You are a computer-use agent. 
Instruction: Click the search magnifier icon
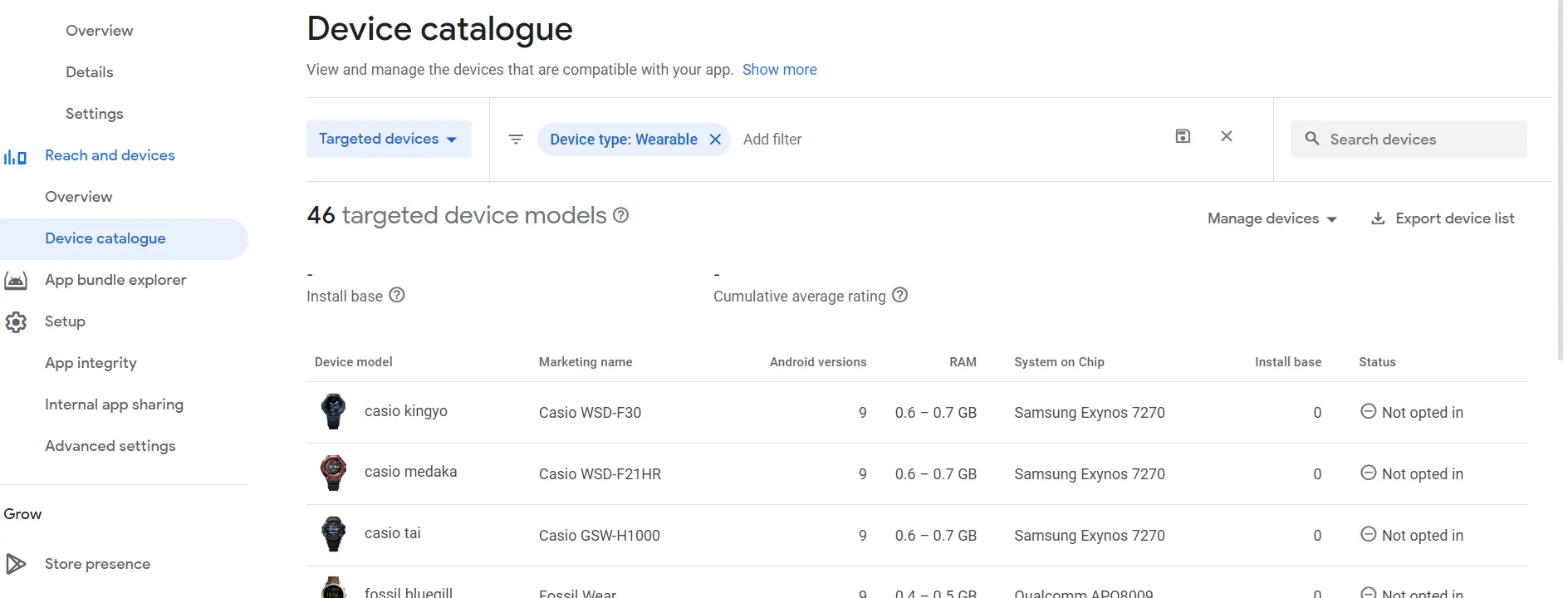(1312, 139)
